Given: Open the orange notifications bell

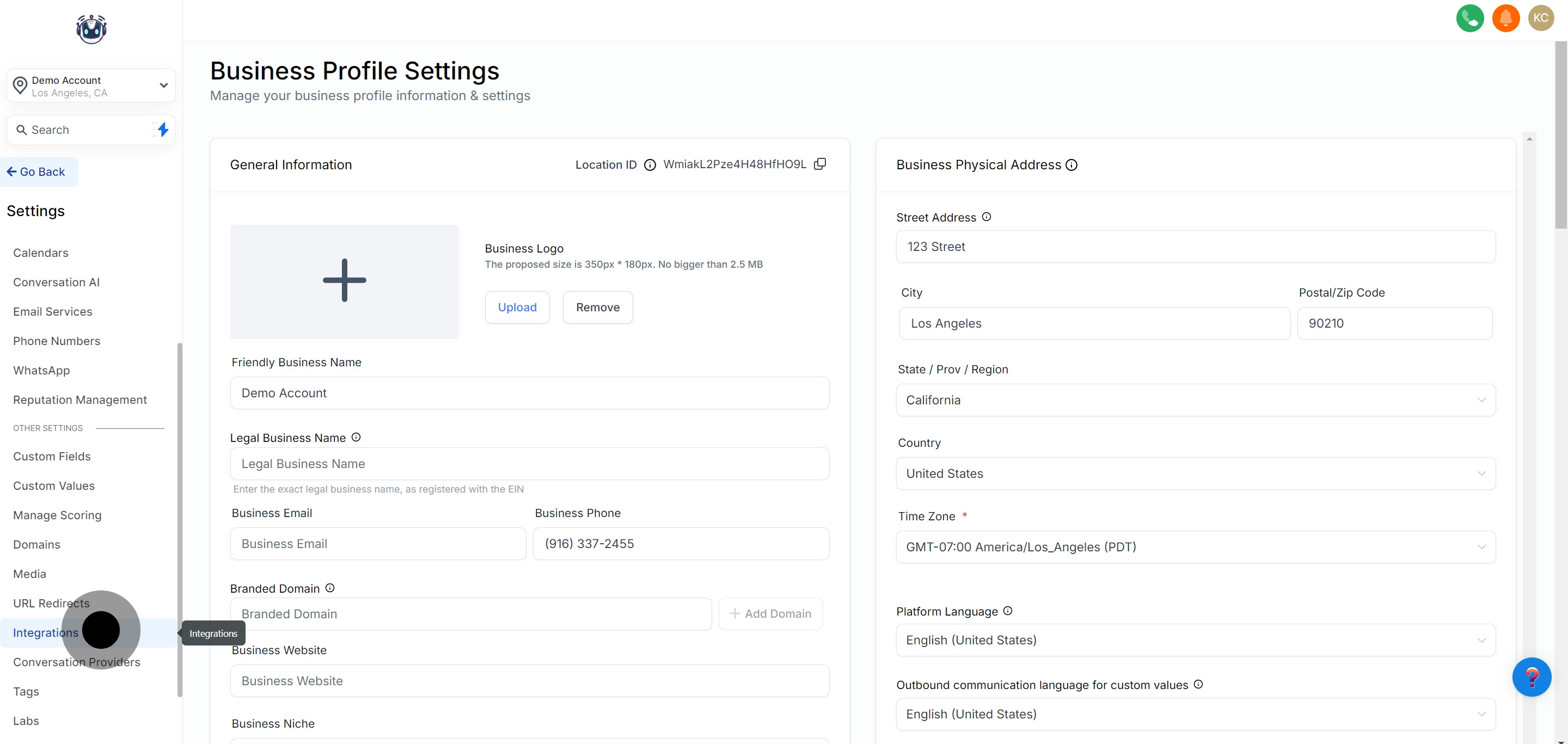Looking at the screenshot, I should point(1505,19).
